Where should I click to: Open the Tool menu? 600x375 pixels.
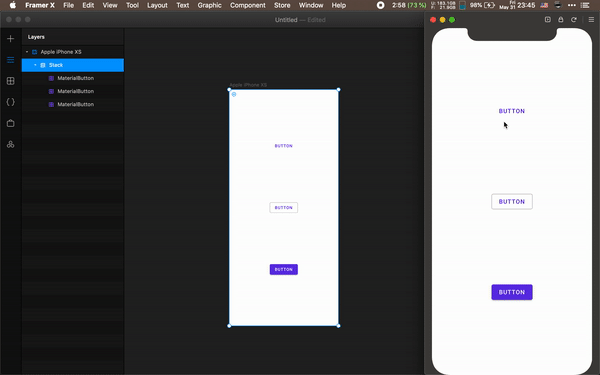pos(132,5)
